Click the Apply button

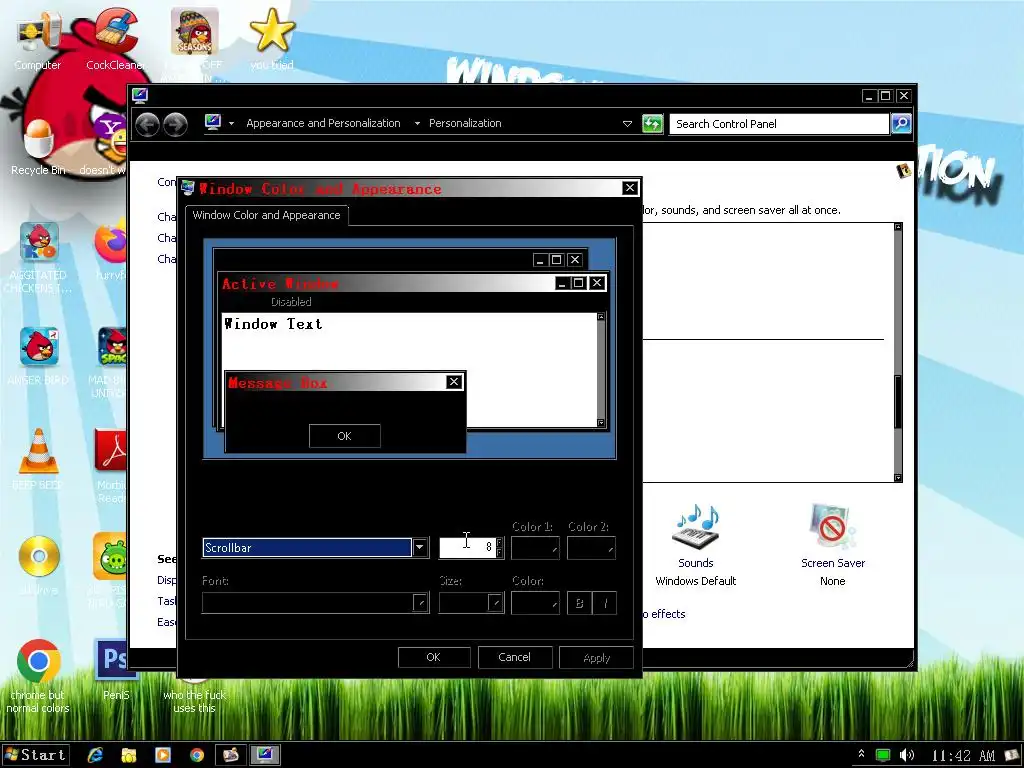coord(596,658)
